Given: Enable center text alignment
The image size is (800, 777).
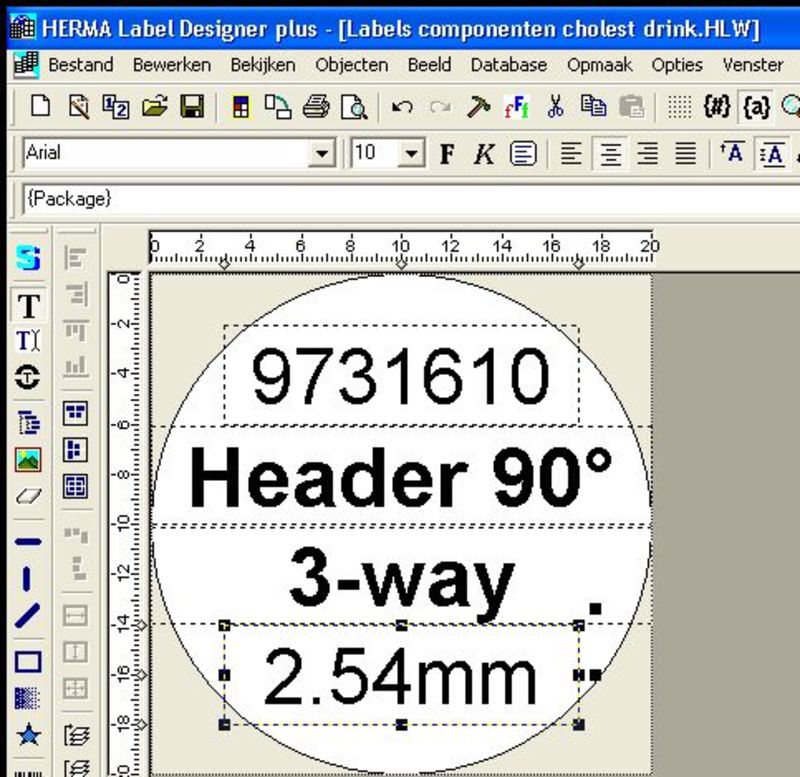Looking at the screenshot, I should (609, 154).
